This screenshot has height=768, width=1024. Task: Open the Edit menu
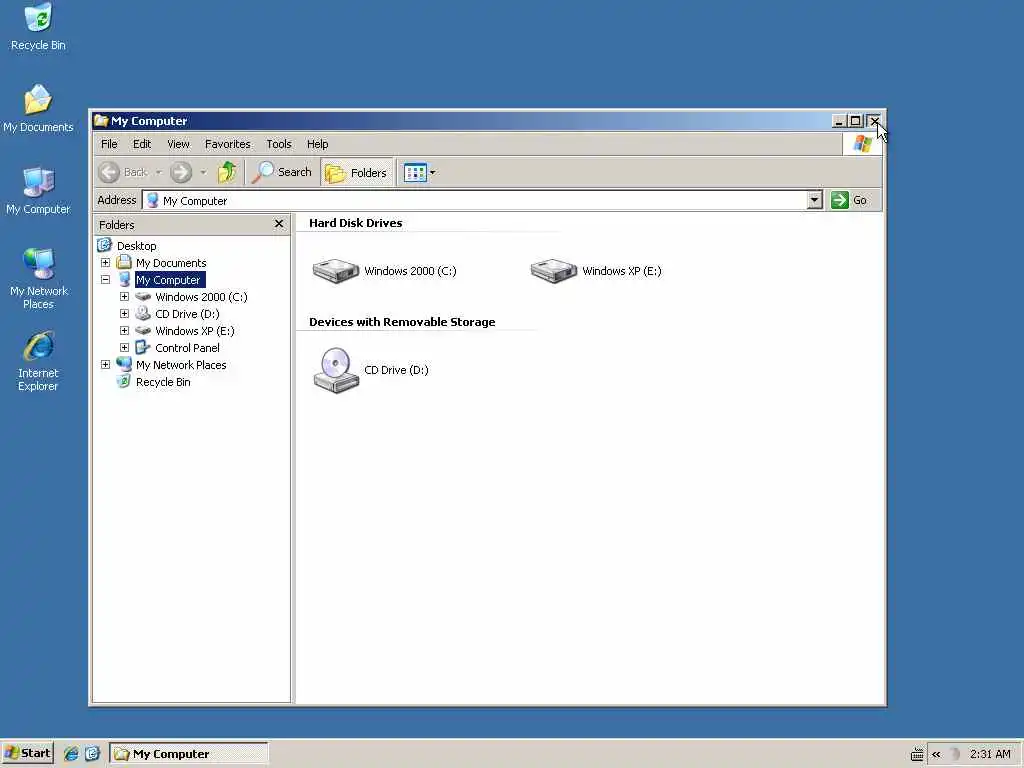(x=142, y=144)
